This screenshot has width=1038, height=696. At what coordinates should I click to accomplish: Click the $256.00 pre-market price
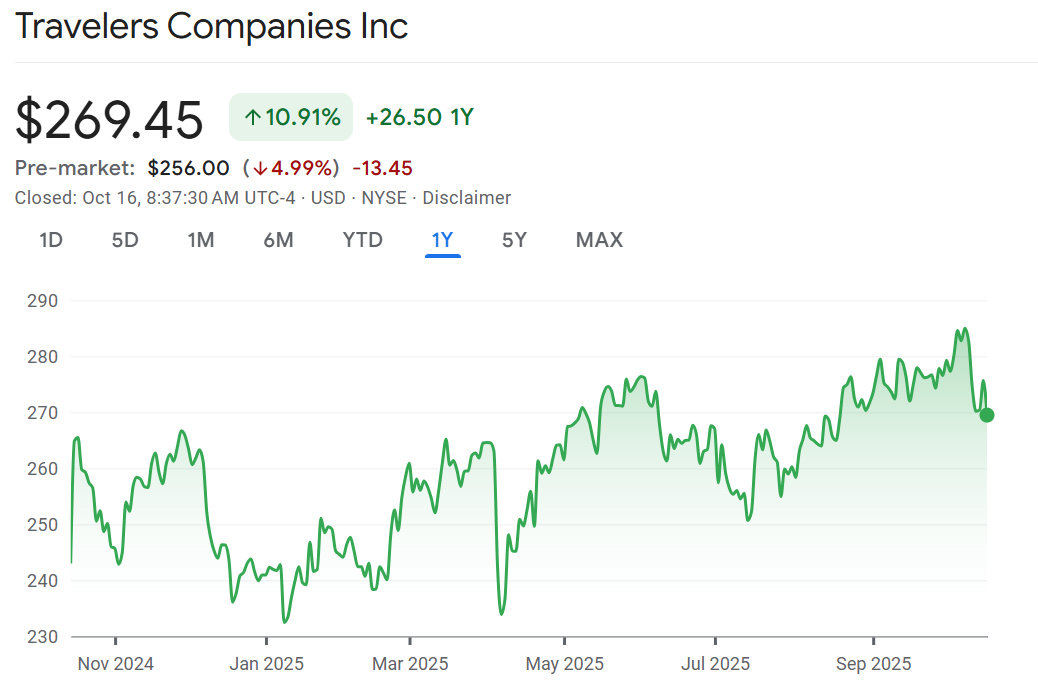click(x=188, y=168)
